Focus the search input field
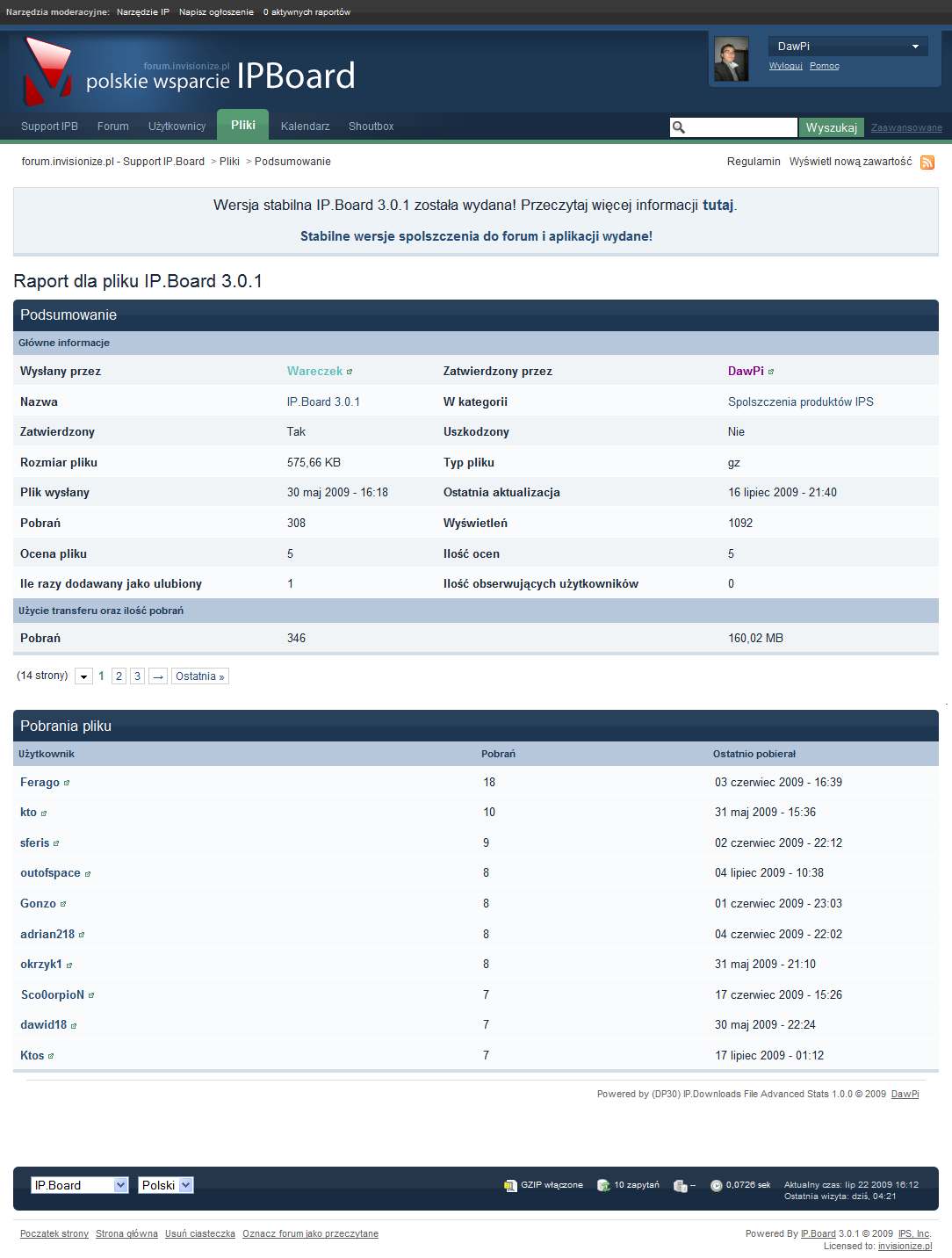 [x=741, y=127]
